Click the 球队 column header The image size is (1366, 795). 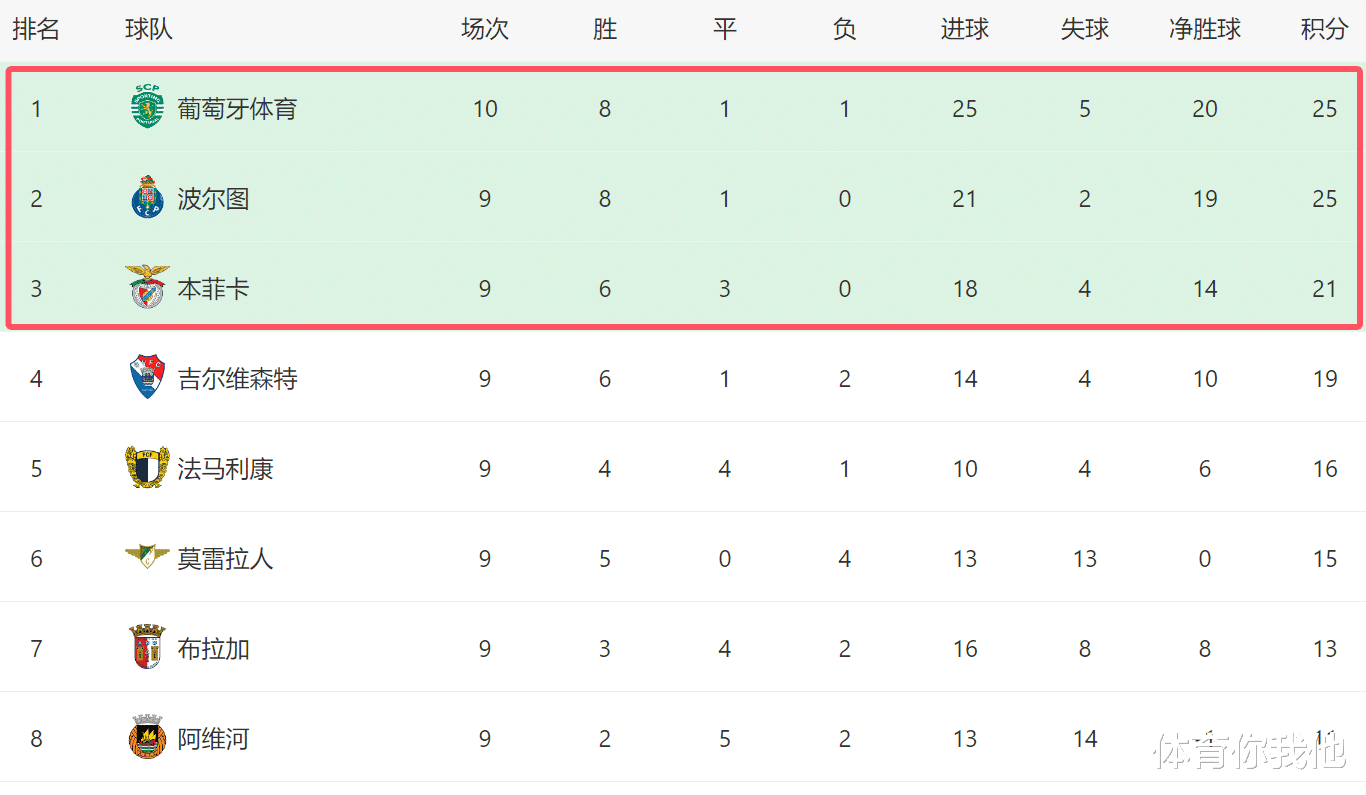tap(149, 30)
